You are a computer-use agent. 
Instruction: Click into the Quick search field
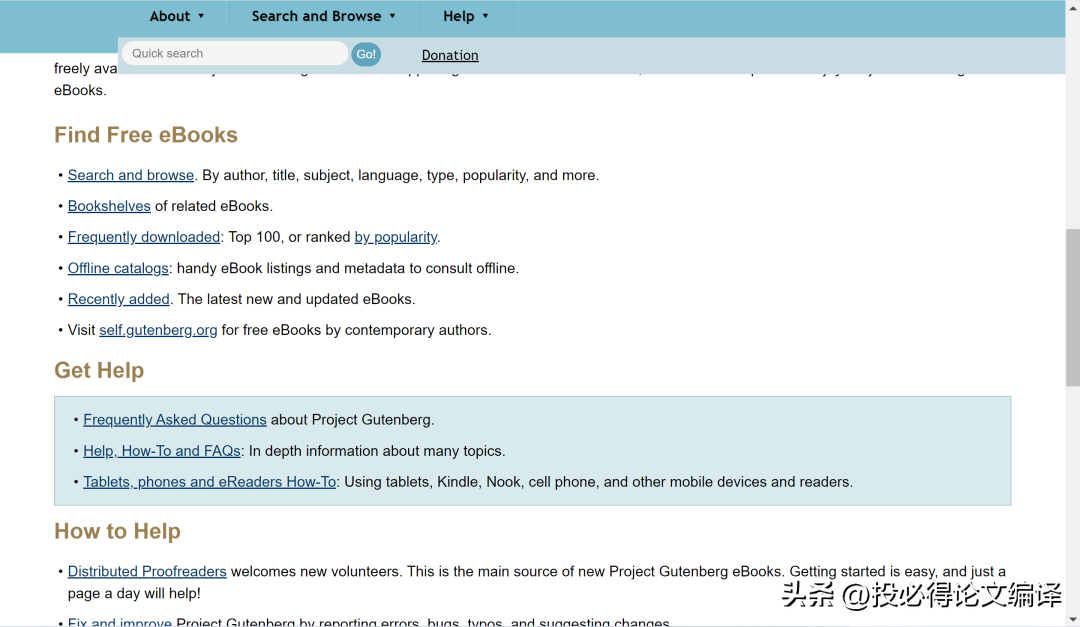(235, 54)
